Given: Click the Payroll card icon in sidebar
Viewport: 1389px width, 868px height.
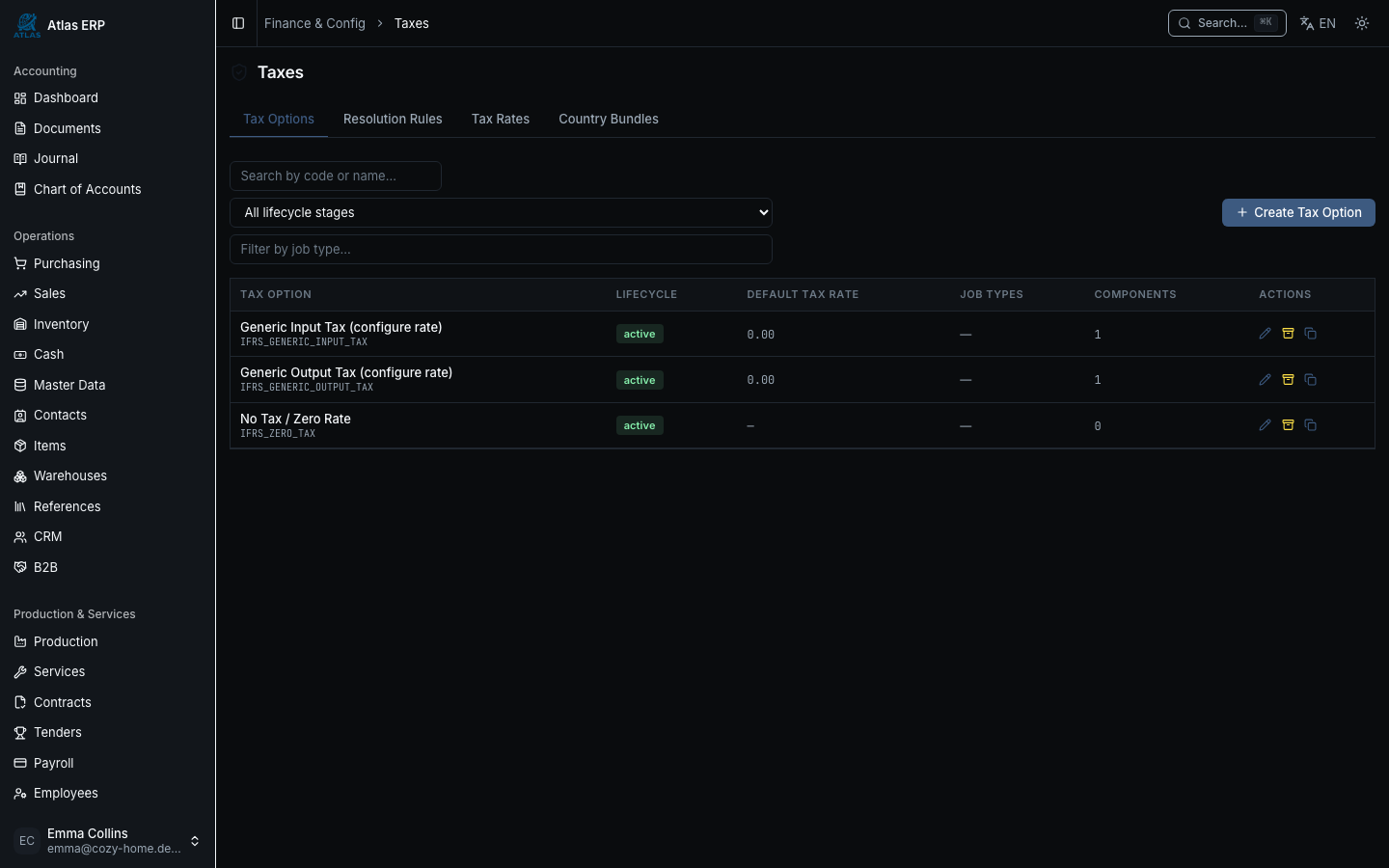Looking at the screenshot, I should coord(20,764).
